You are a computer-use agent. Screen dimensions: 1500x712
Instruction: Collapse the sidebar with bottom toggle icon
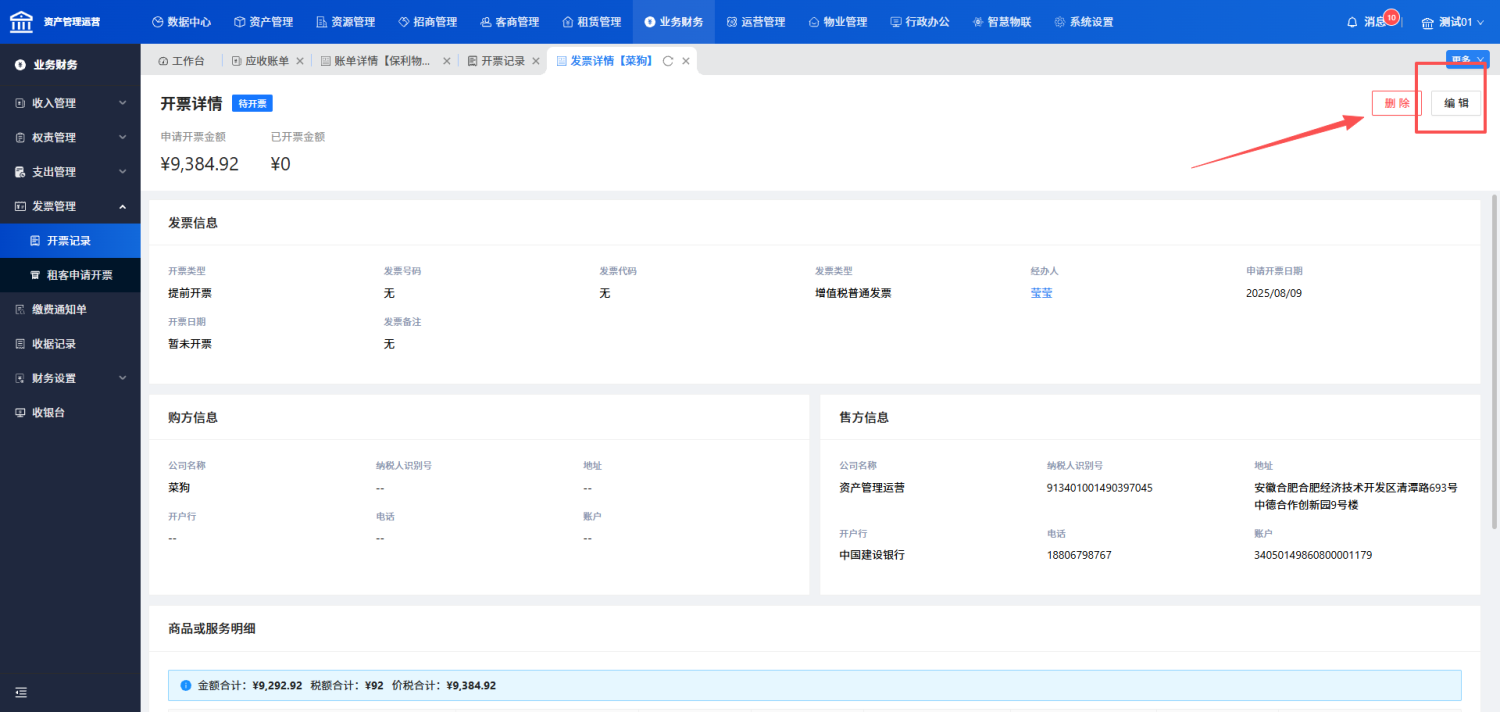coord(21,692)
